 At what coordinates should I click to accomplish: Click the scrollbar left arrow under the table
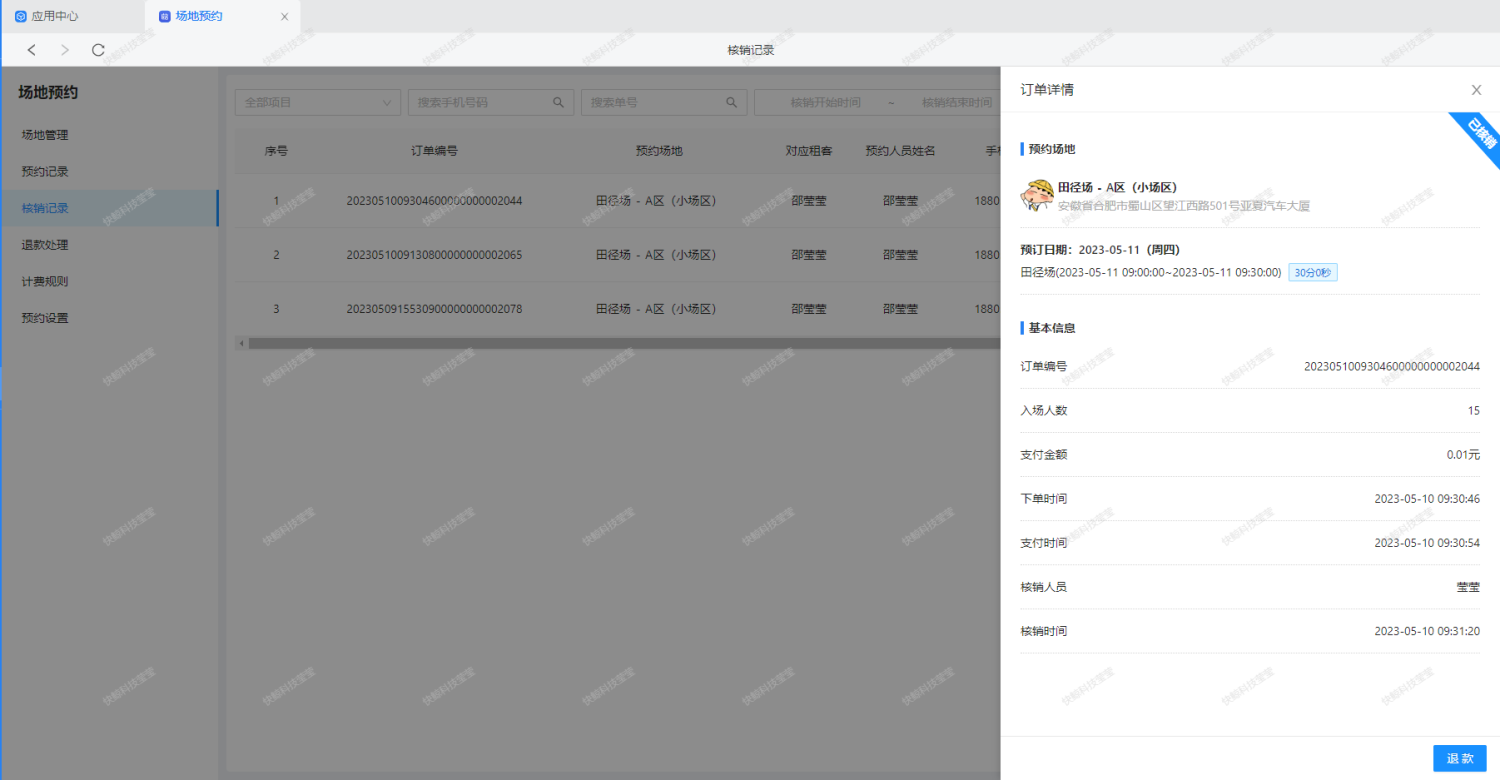(x=241, y=343)
